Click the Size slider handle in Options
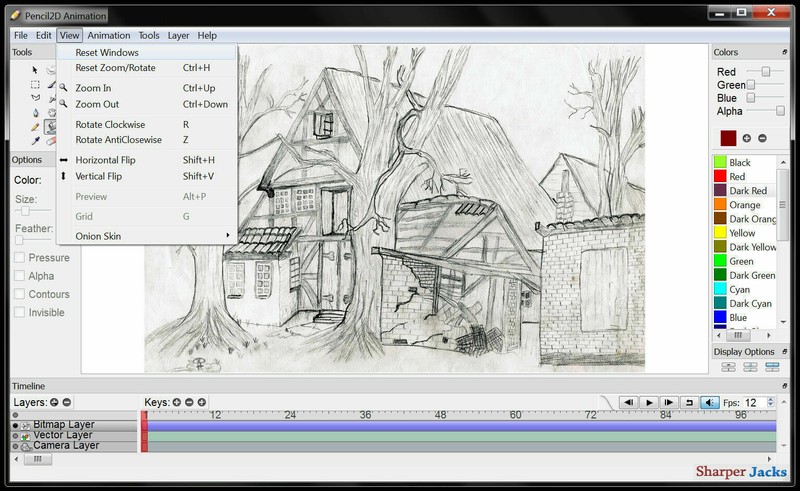The image size is (800, 491). point(25,211)
